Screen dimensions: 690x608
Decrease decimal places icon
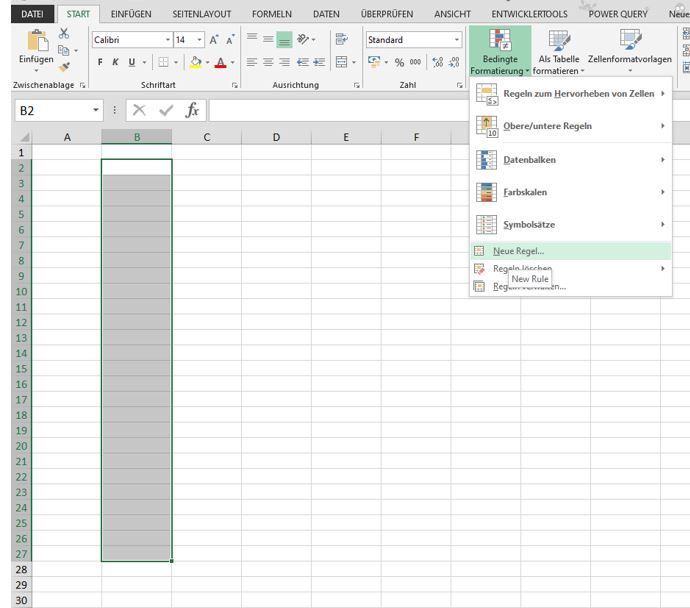click(x=454, y=62)
